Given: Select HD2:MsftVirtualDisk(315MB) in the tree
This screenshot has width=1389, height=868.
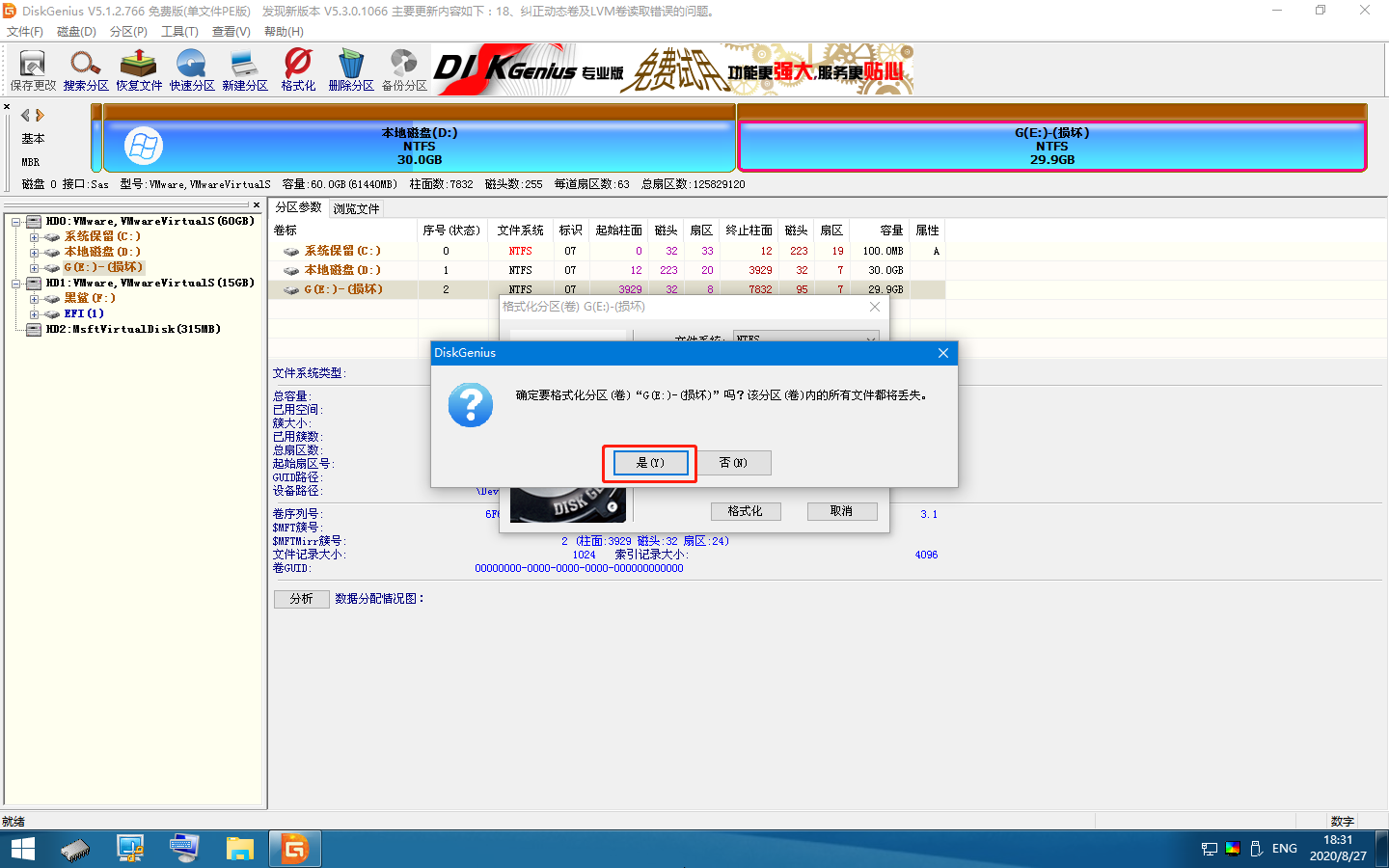Looking at the screenshot, I should coord(133,329).
